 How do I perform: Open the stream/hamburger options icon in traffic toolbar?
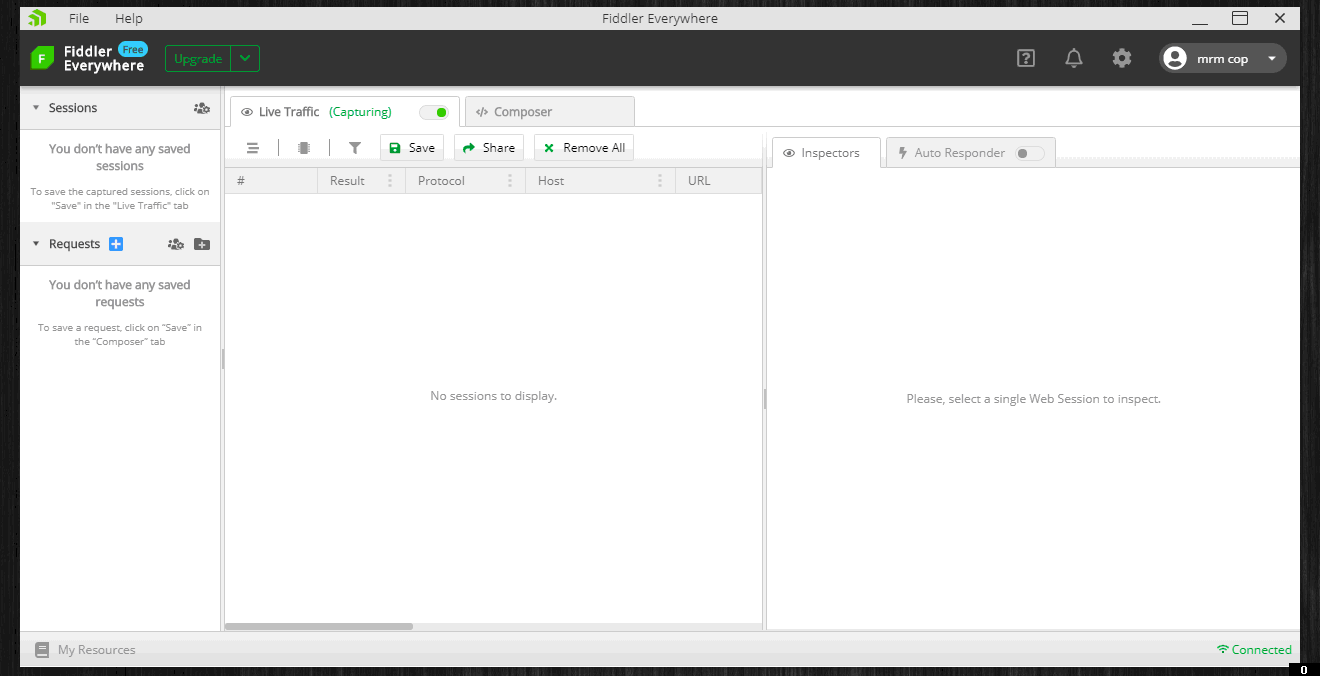253,148
